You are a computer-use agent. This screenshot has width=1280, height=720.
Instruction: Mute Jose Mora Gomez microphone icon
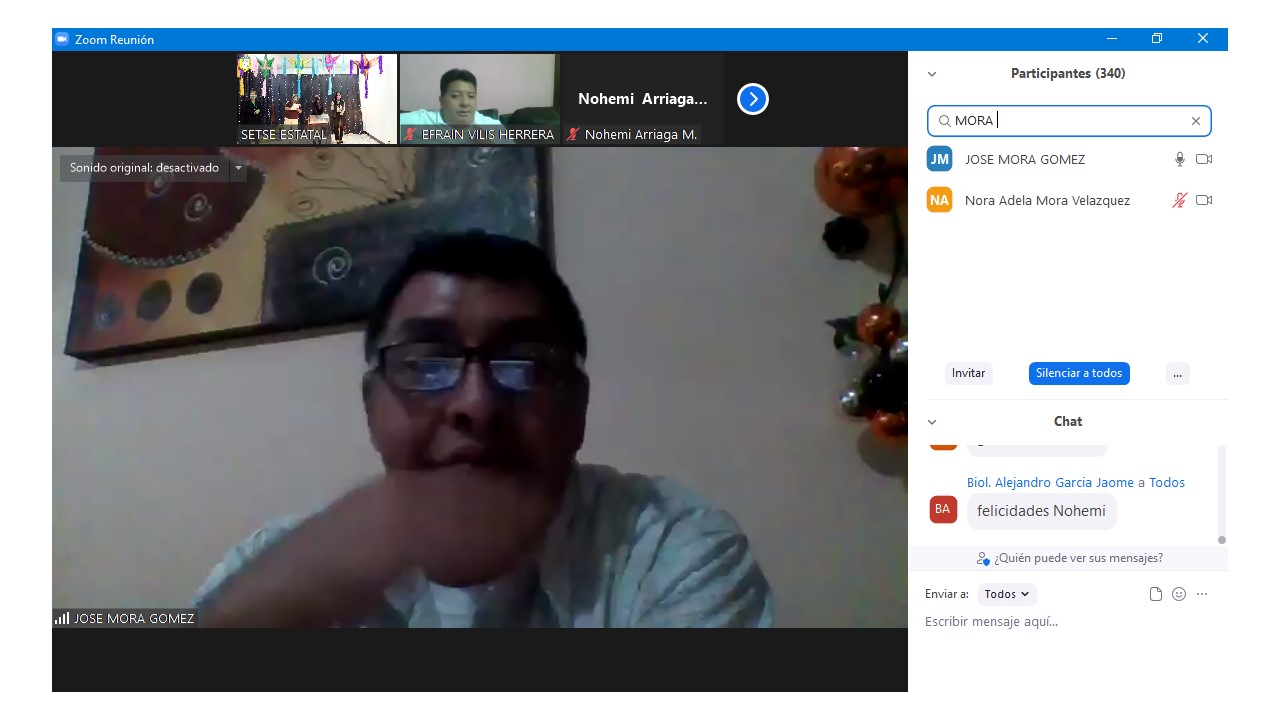coord(1180,159)
